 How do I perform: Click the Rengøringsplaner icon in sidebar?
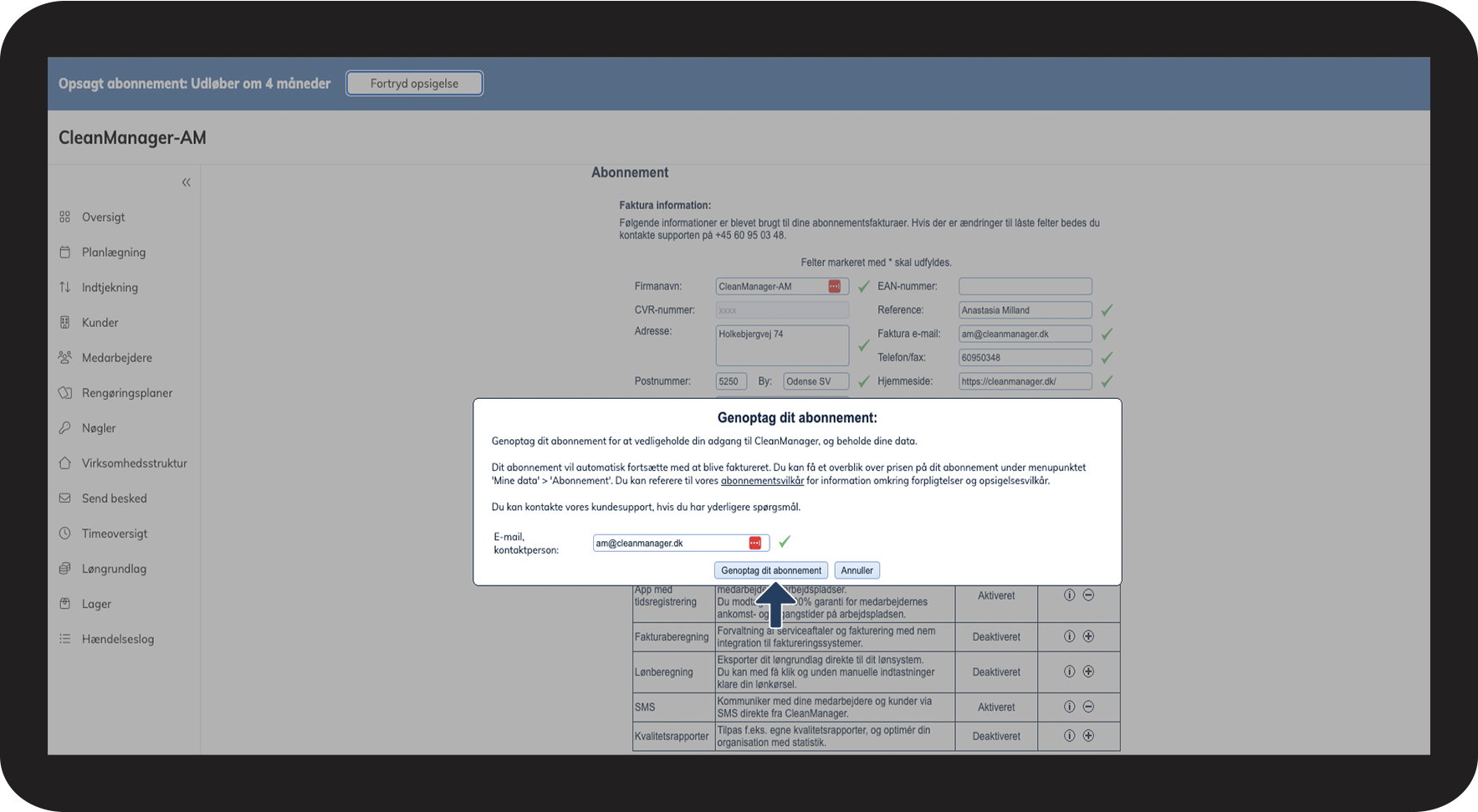pyautogui.click(x=64, y=392)
